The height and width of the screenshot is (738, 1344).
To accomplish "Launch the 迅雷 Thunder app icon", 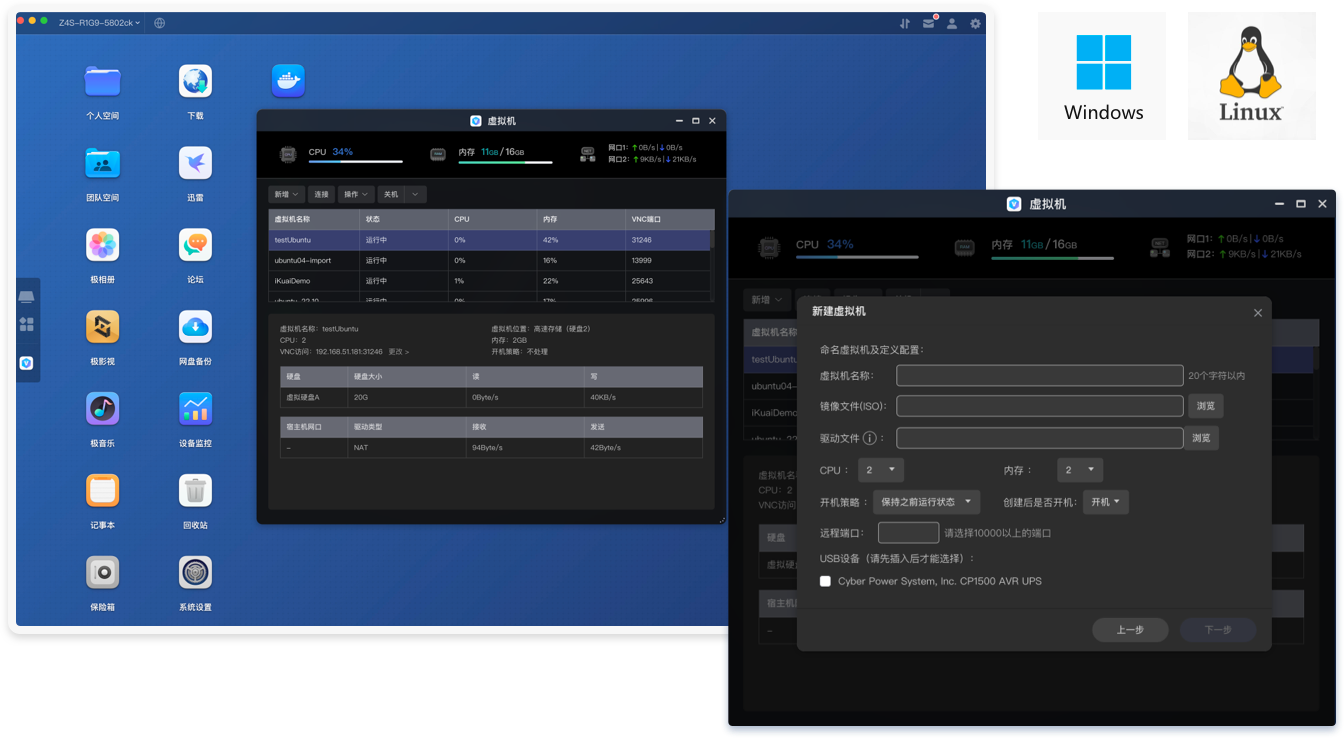I will (x=195, y=163).
